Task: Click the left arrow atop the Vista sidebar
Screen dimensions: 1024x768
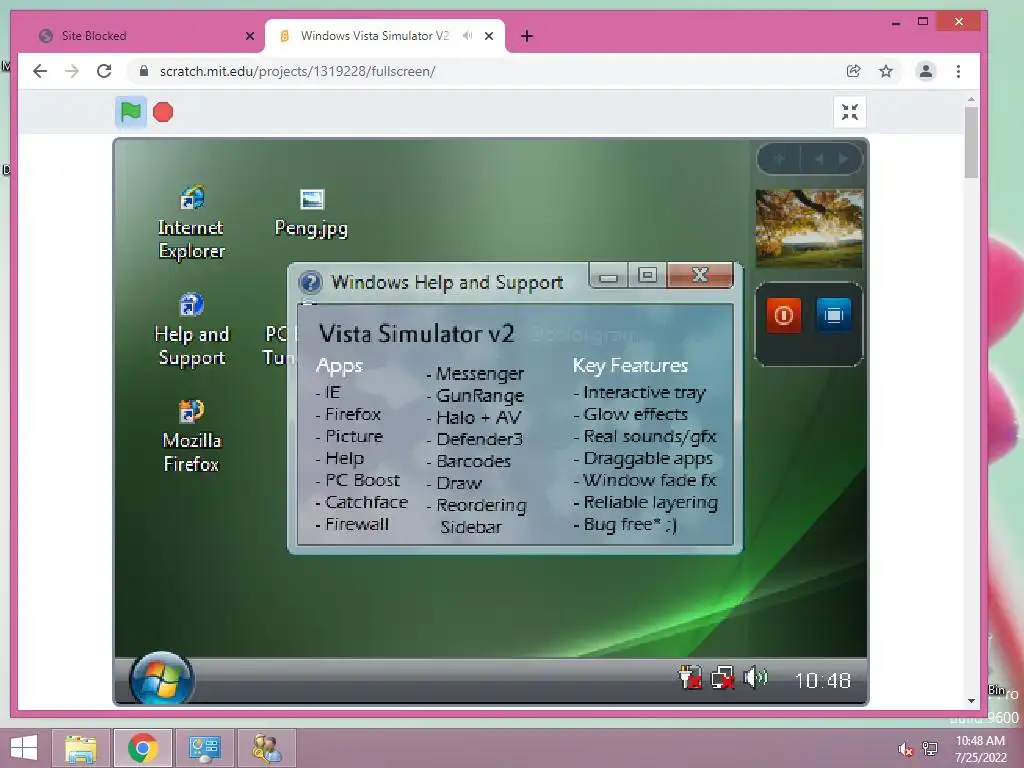Action: click(819, 159)
